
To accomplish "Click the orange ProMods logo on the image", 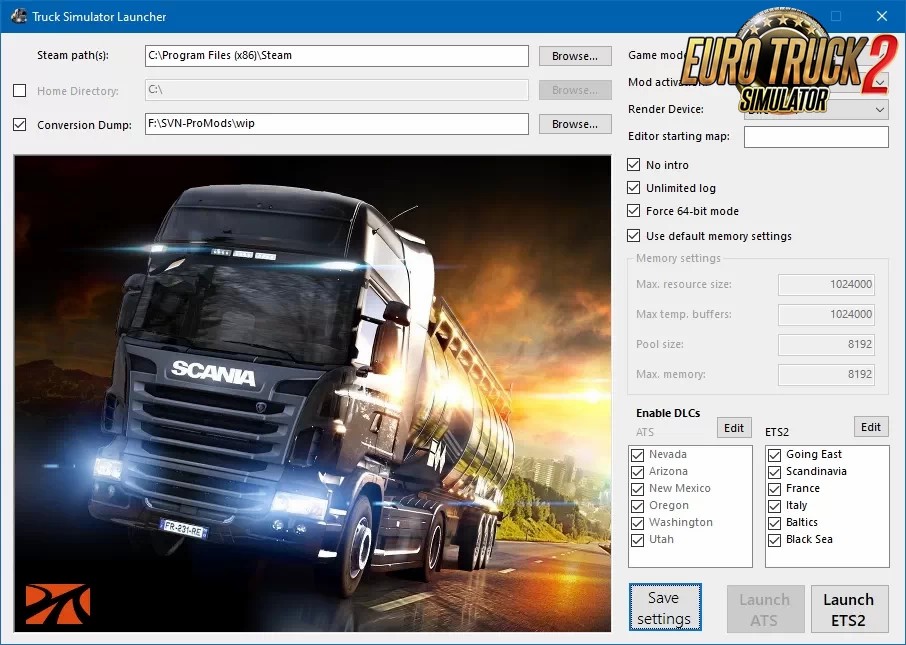I will tap(58, 605).
